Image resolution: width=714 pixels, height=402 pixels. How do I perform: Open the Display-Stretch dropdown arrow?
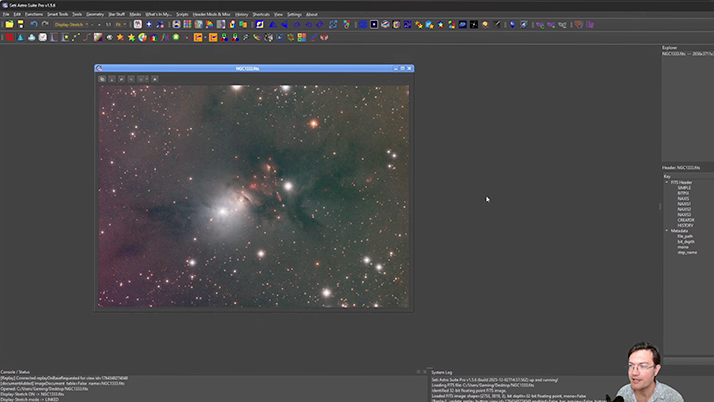[87, 25]
